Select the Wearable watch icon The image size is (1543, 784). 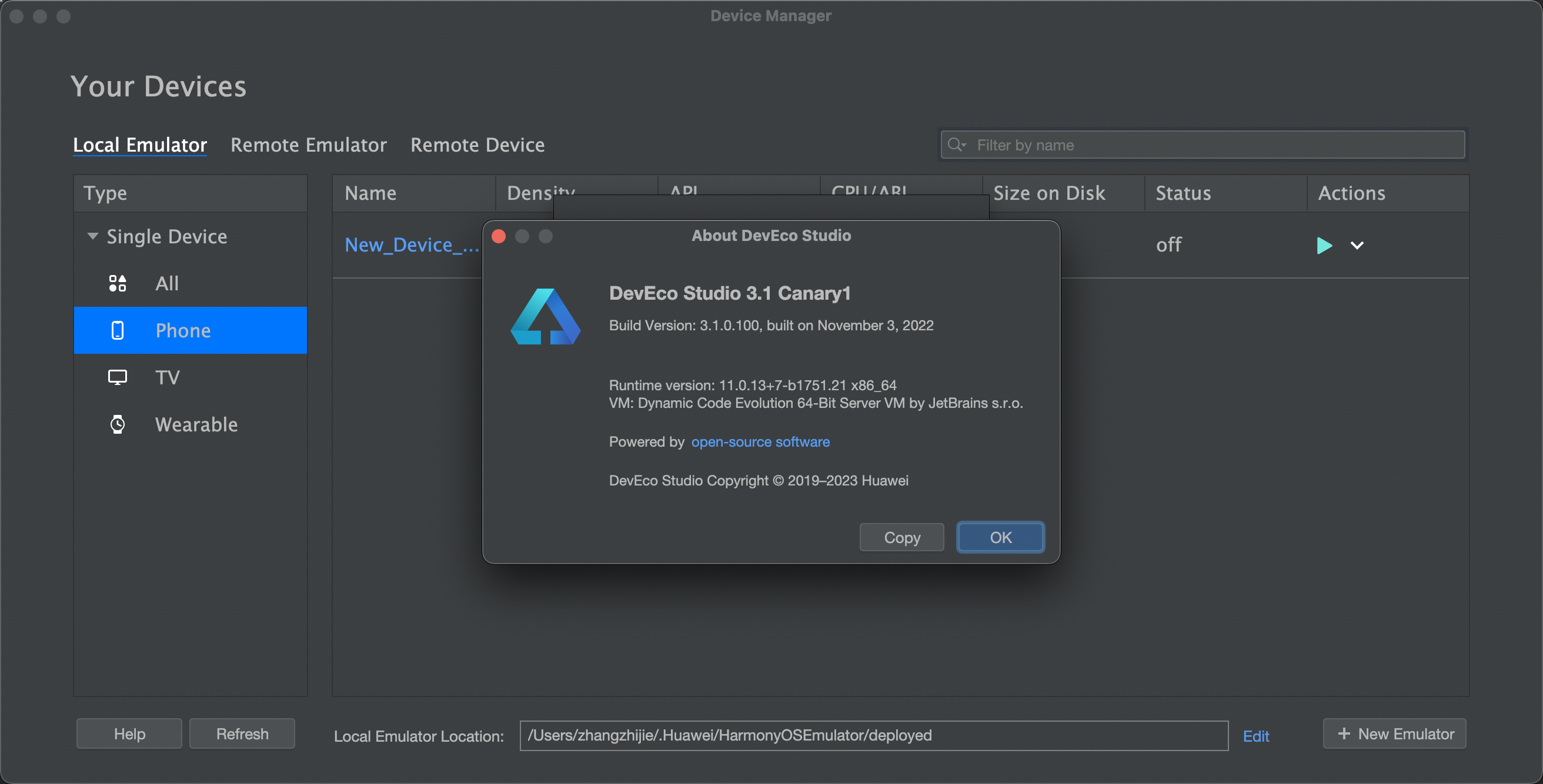coord(118,424)
